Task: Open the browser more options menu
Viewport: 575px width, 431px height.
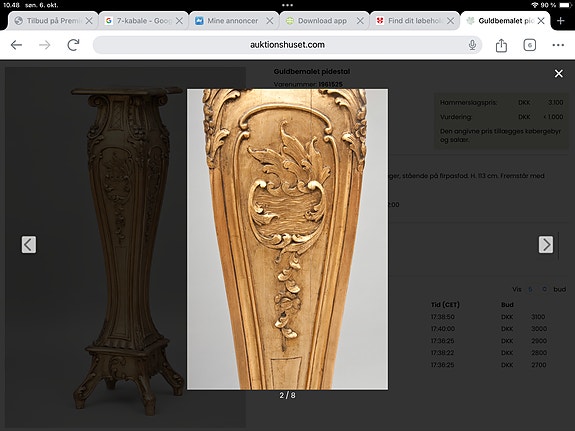Action: 558,45
